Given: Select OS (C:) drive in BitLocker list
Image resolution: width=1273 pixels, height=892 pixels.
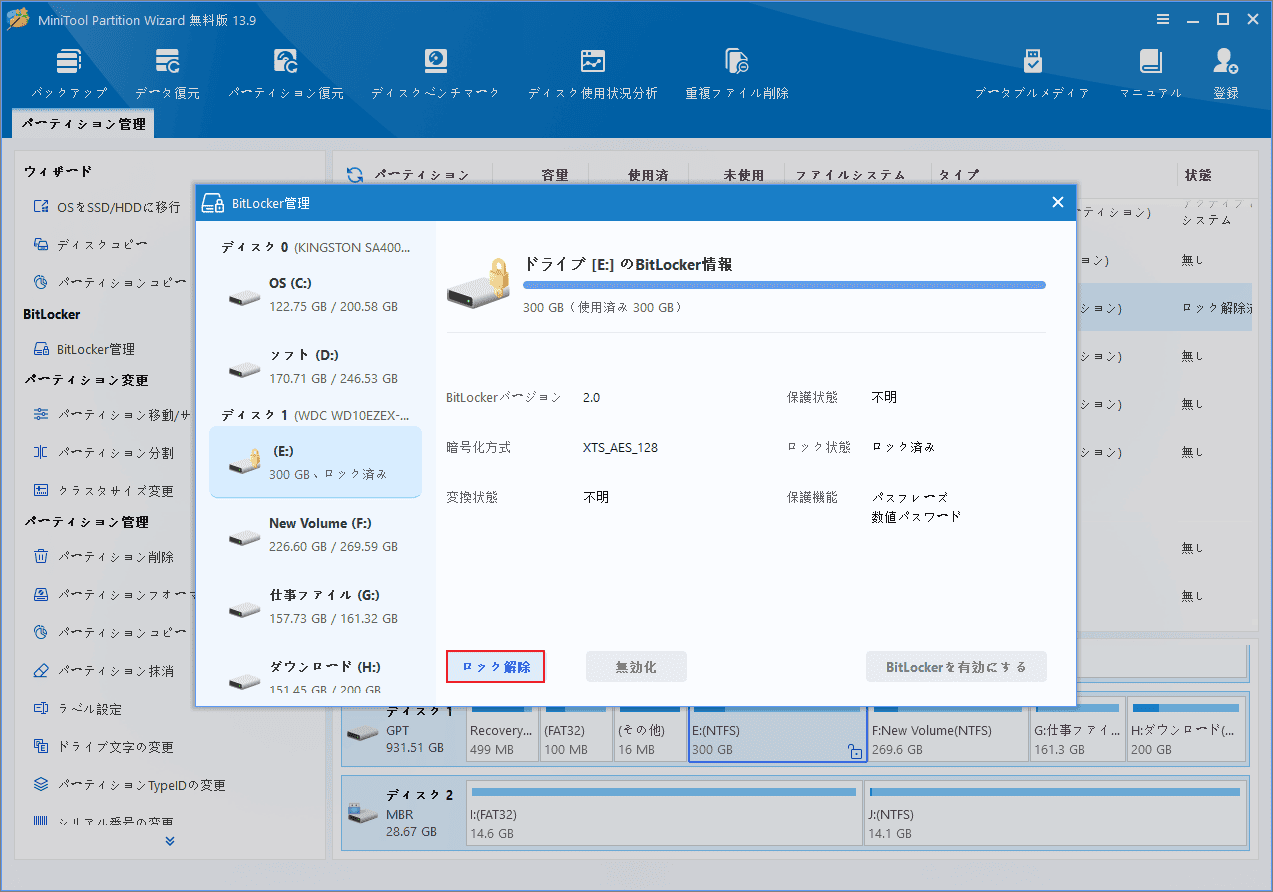Looking at the screenshot, I should coord(315,295).
